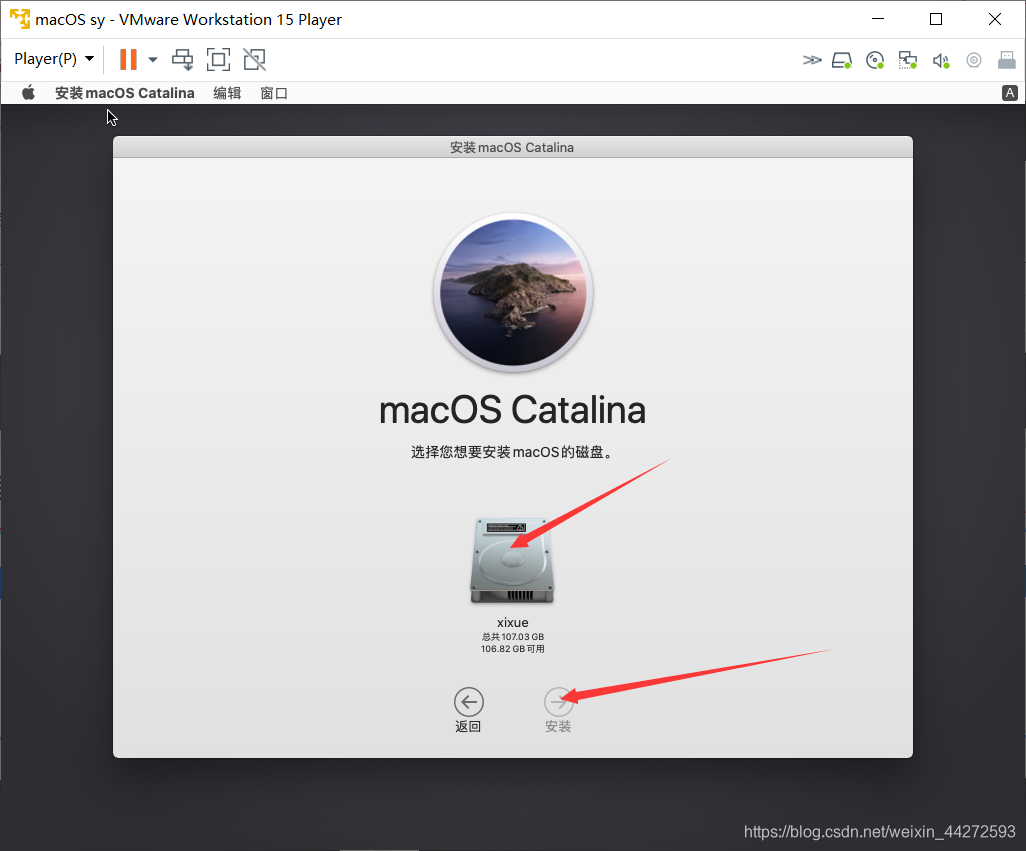Expand the power options arrow beside pause
The width and height of the screenshot is (1026, 851).
pos(153,59)
